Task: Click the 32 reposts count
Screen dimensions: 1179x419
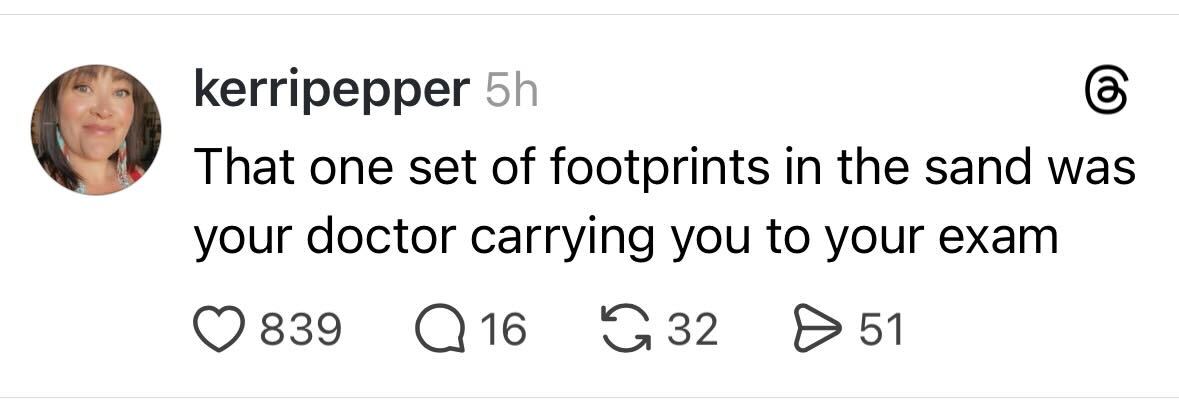Action: pyautogui.click(x=692, y=329)
